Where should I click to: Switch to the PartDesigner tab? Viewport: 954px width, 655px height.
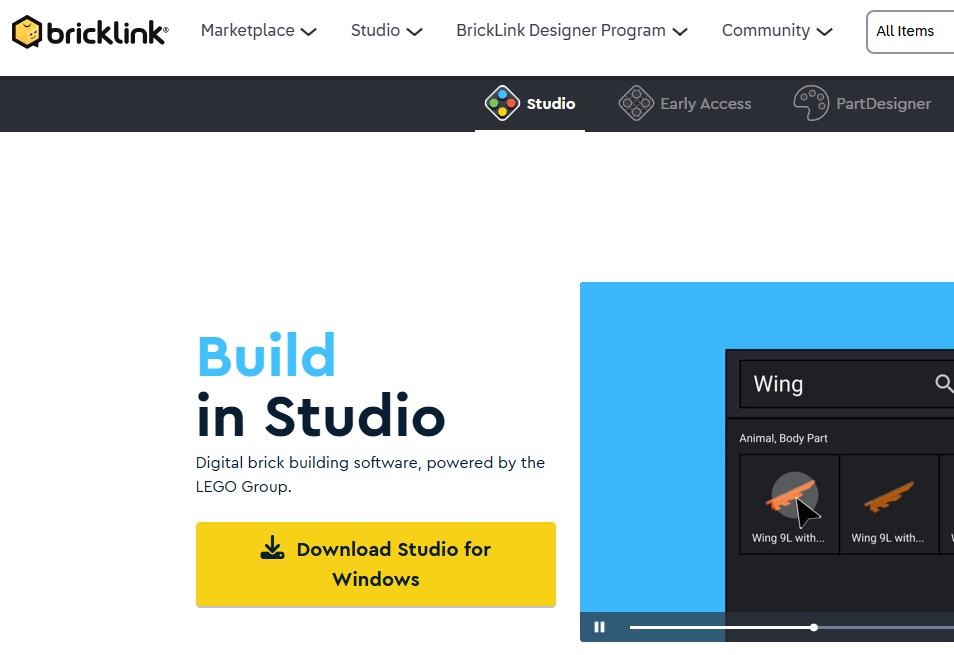pyautogui.click(x=862, y=104)
